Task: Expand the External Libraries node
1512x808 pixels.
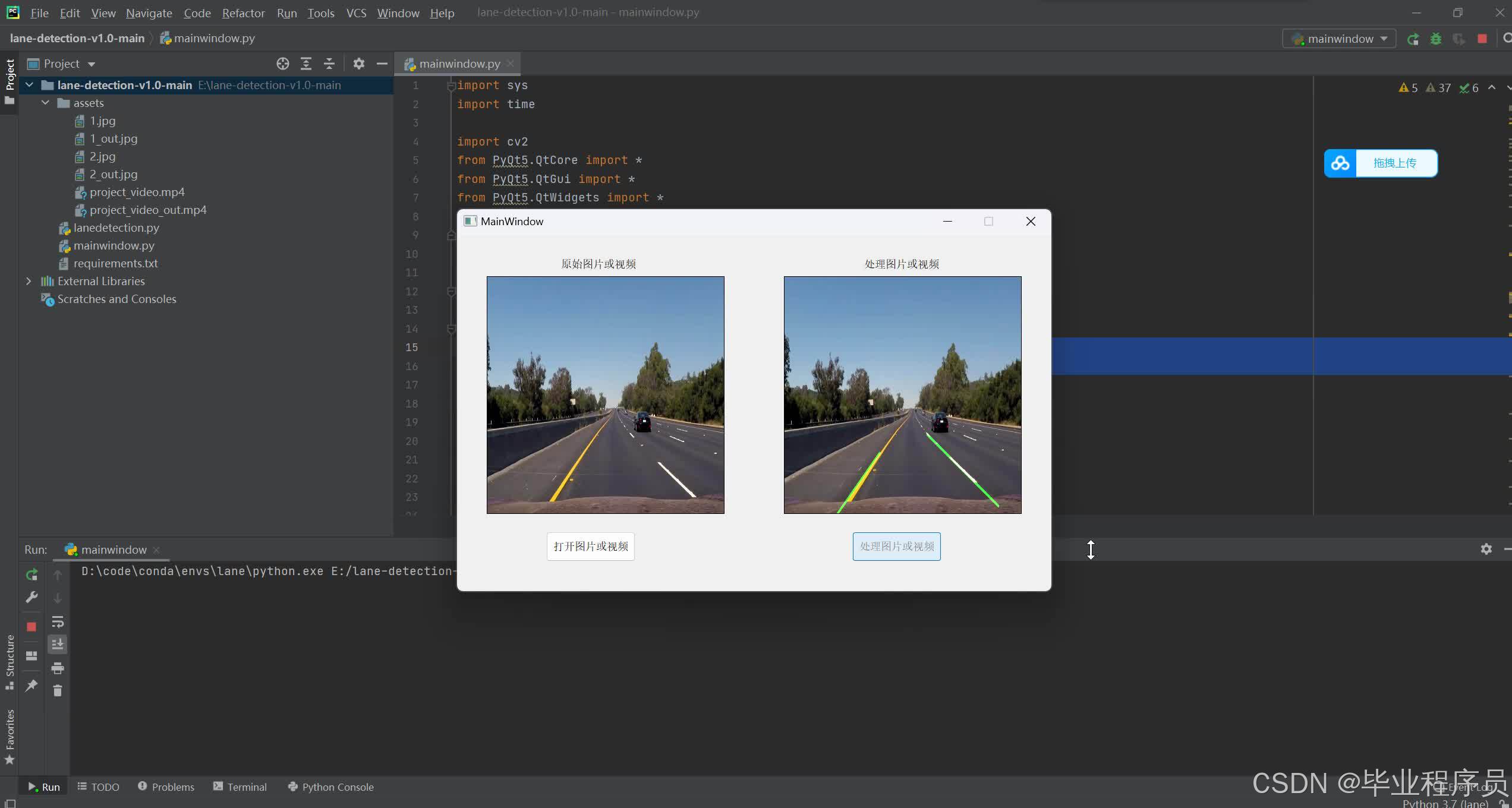Action: tap(29, 281)
